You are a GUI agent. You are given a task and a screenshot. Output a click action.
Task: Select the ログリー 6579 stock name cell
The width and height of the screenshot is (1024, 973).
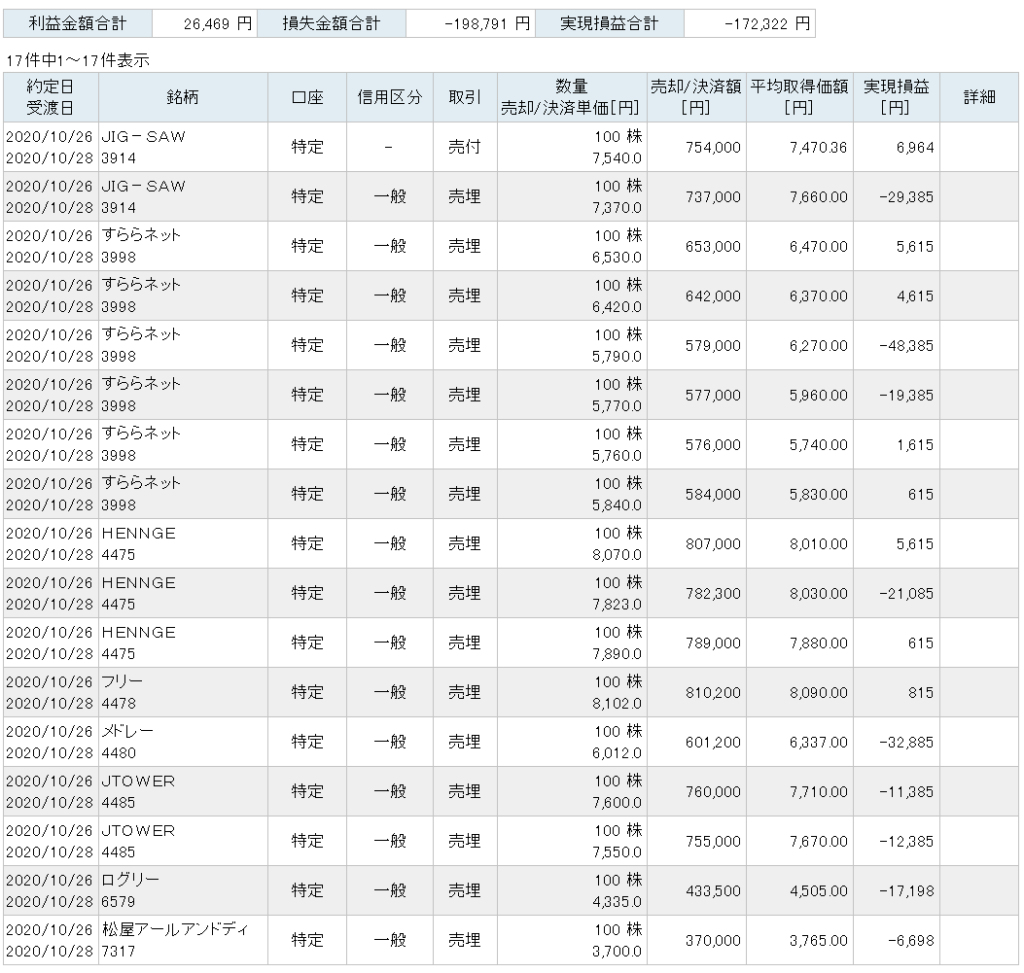(183, 891)
